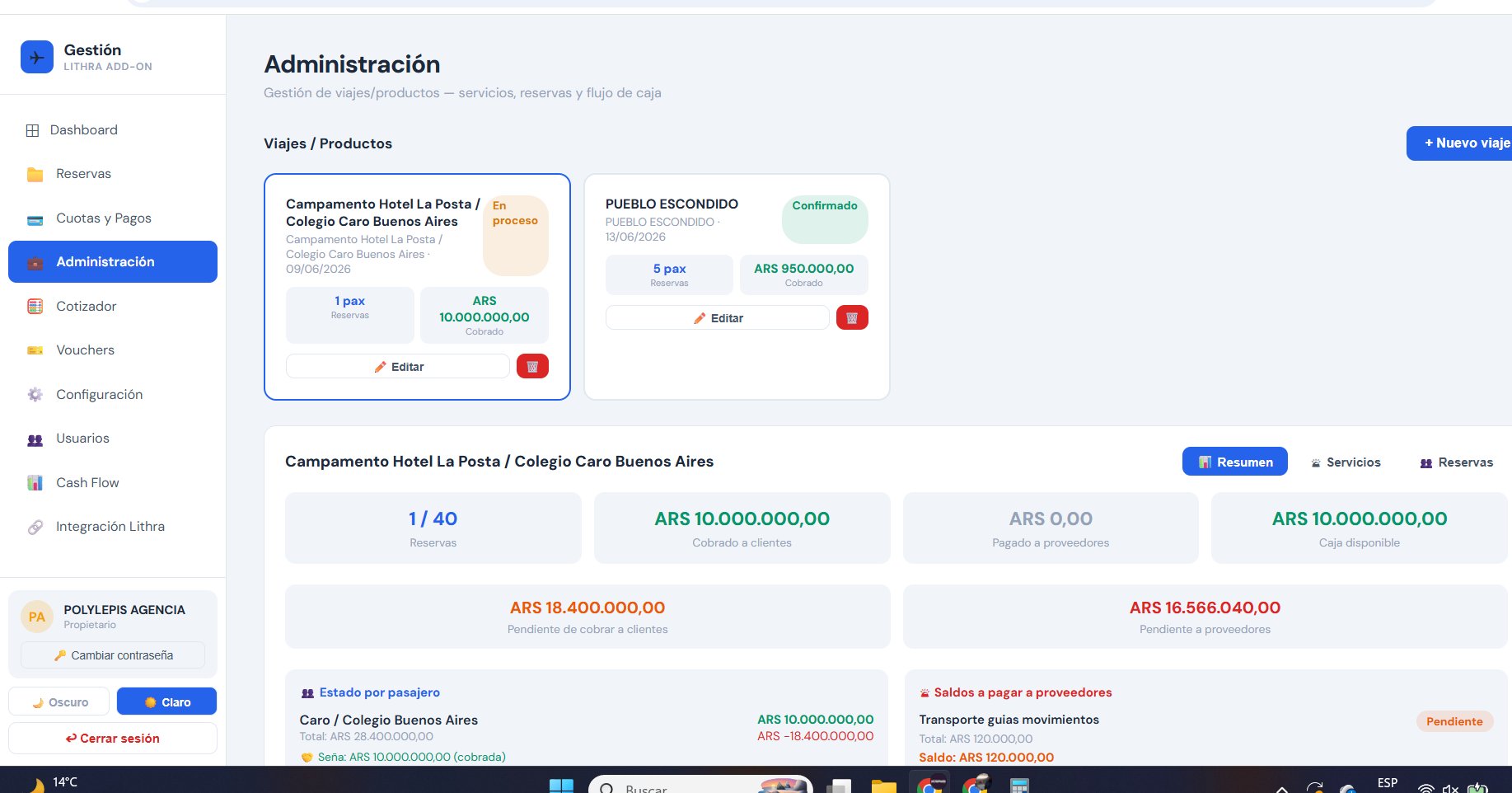Viewport: 1512px width, 793px height.
Task: Open Reservas folder icon in sidebar
Action: pos(35,174)
